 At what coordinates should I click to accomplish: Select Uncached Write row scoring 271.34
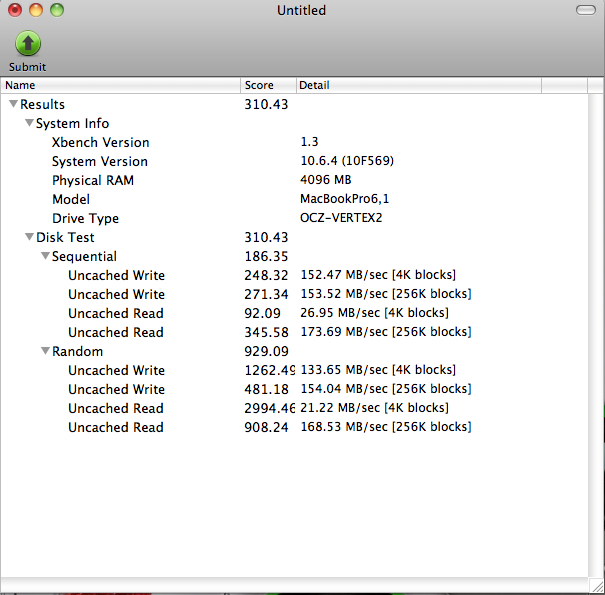pos(294,294)
